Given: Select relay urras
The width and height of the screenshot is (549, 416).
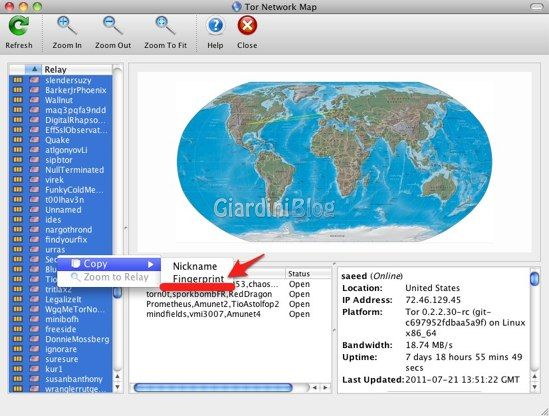Looking at the screenshot, I should pyautogui.click(x=55, y=250).
